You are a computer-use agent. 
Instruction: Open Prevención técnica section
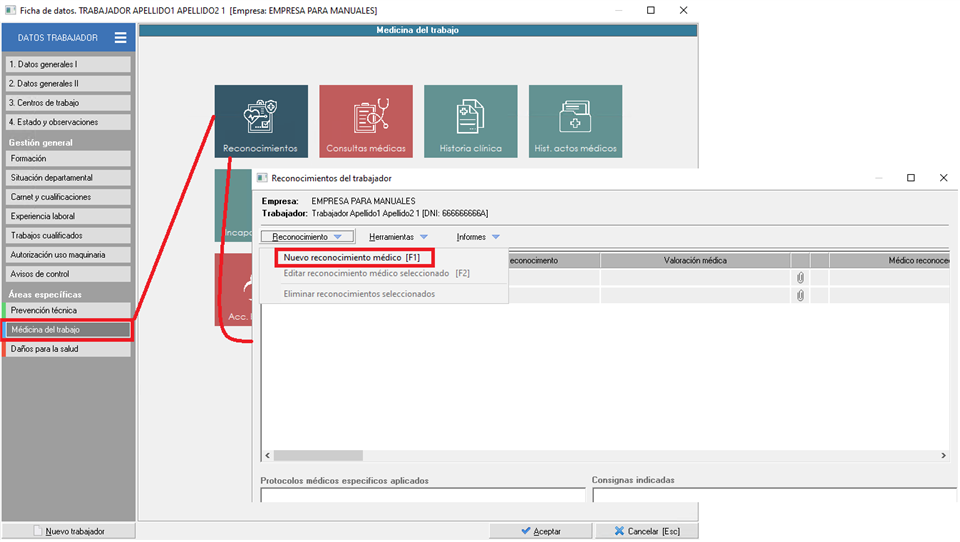pyautogui.click(x=67, y=311)
